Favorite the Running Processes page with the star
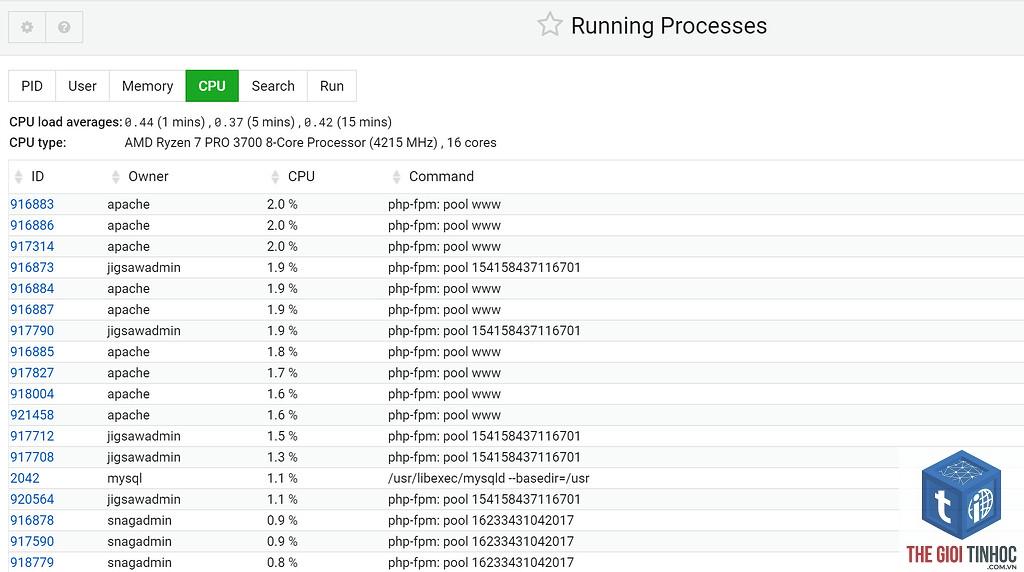The height and width of the screenshot is (572, 1024). (x=550, y=25)
